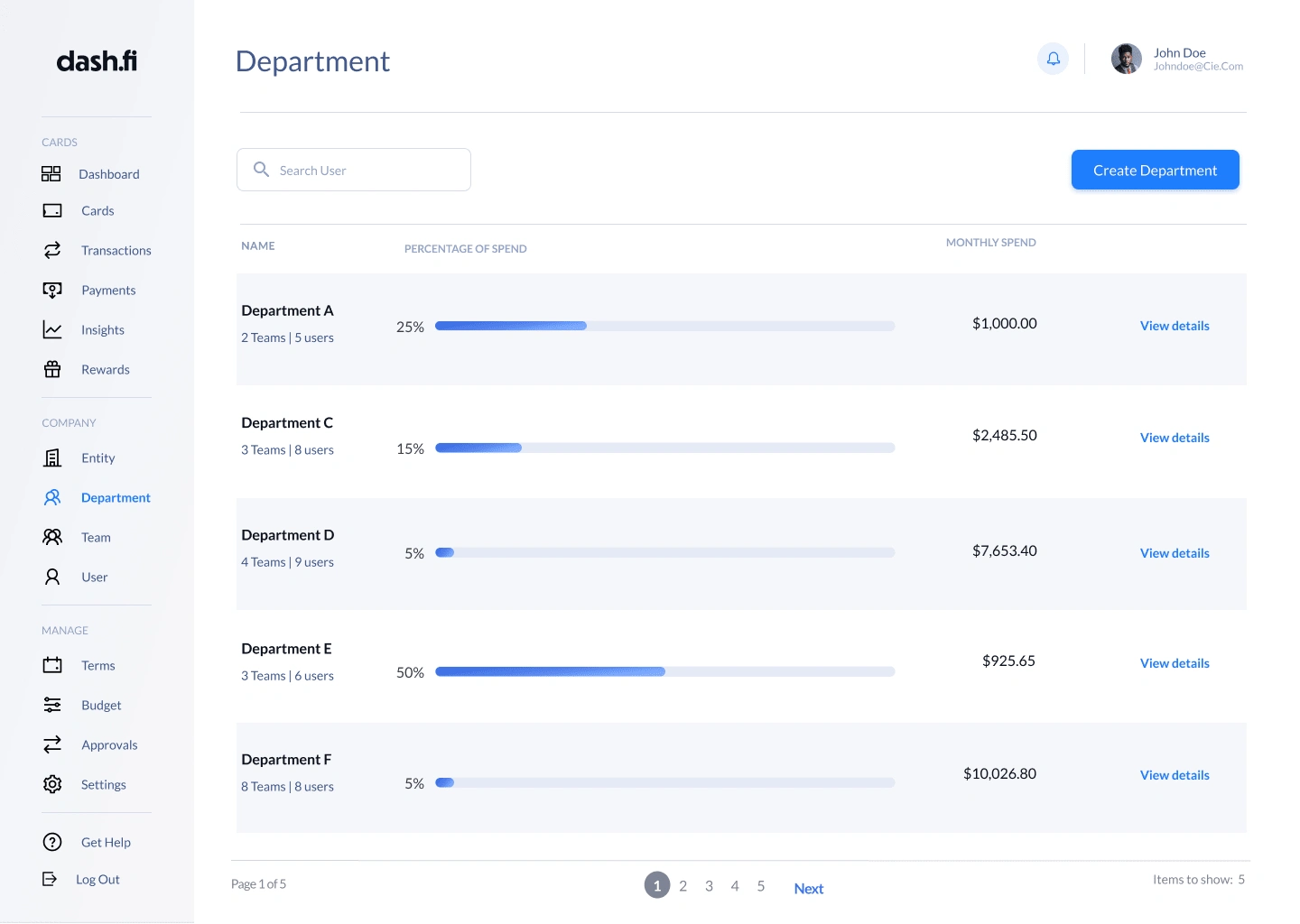The image size is (1300, 924).
Task: Click the Insights chart icon
Action: [52, 329]
